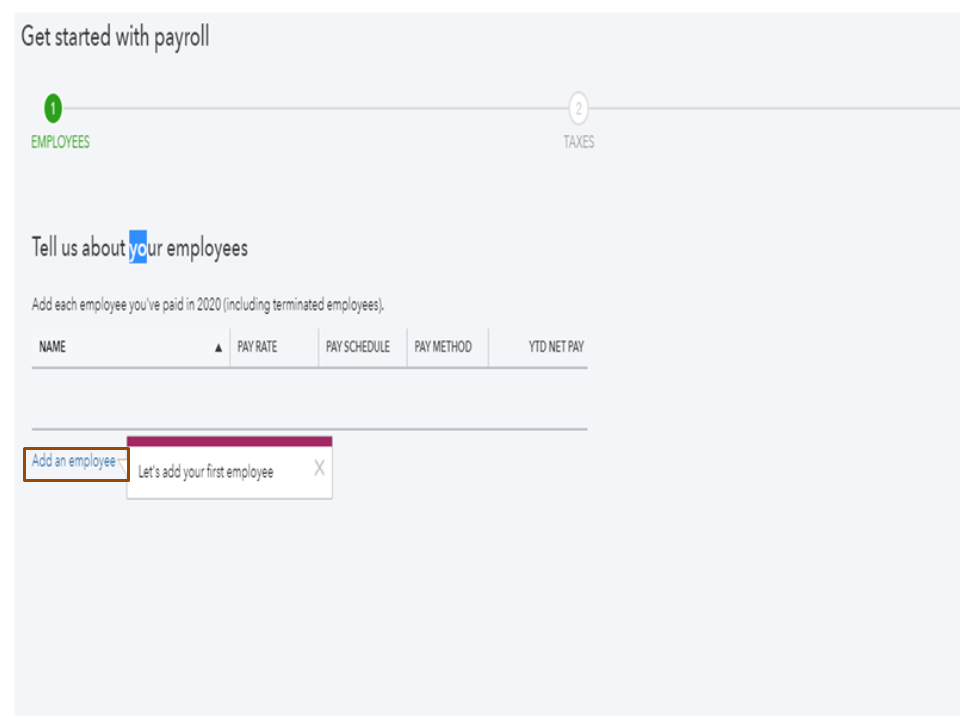Click the step 2 circle above Taxes

click(578, 108)
